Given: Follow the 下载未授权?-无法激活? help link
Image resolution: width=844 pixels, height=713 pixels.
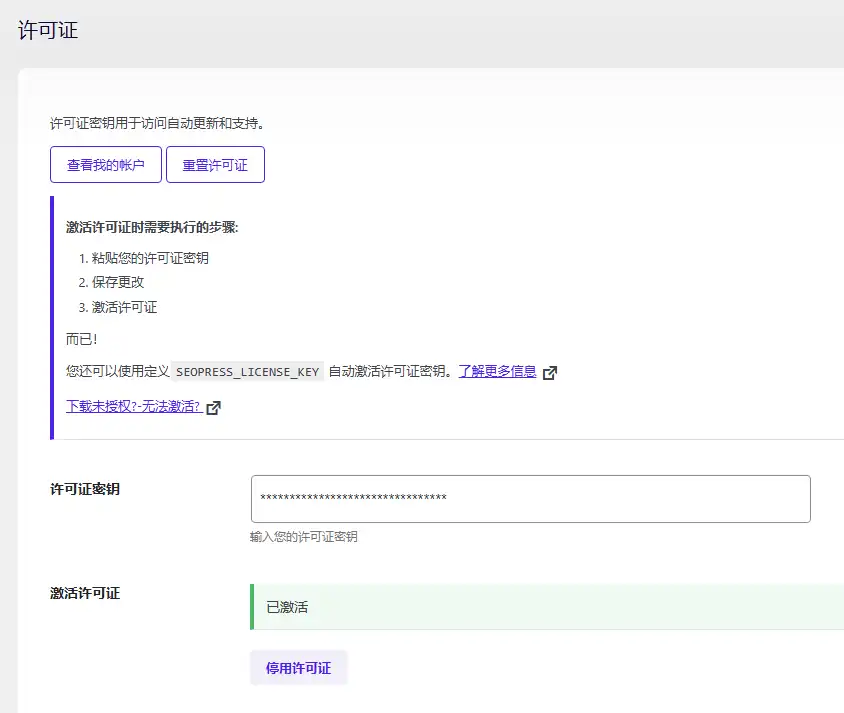Looking at the screenshot, I should tap(136, 407).
